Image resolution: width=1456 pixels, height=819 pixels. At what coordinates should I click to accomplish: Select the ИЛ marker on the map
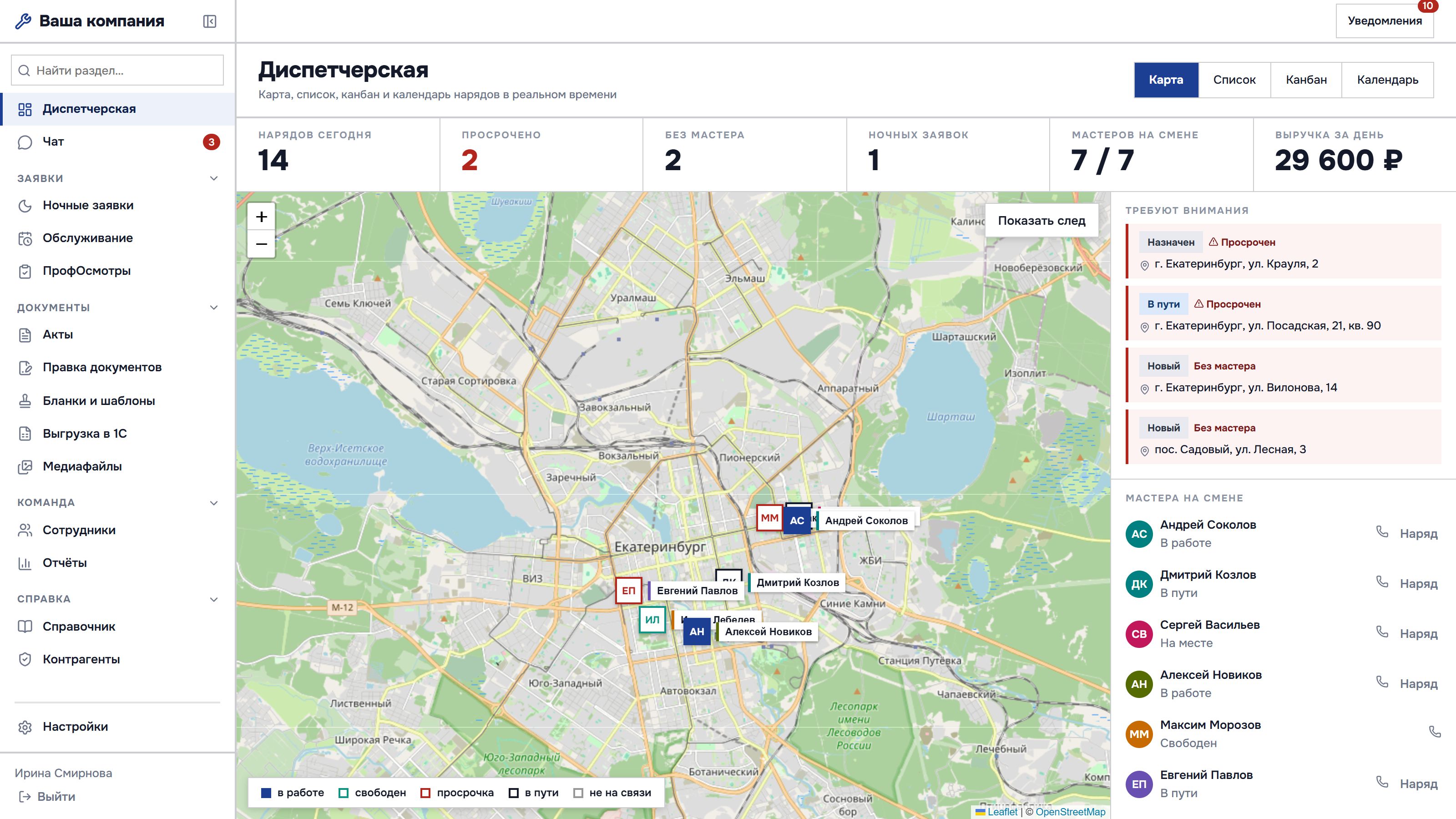[x=652, y=620]
